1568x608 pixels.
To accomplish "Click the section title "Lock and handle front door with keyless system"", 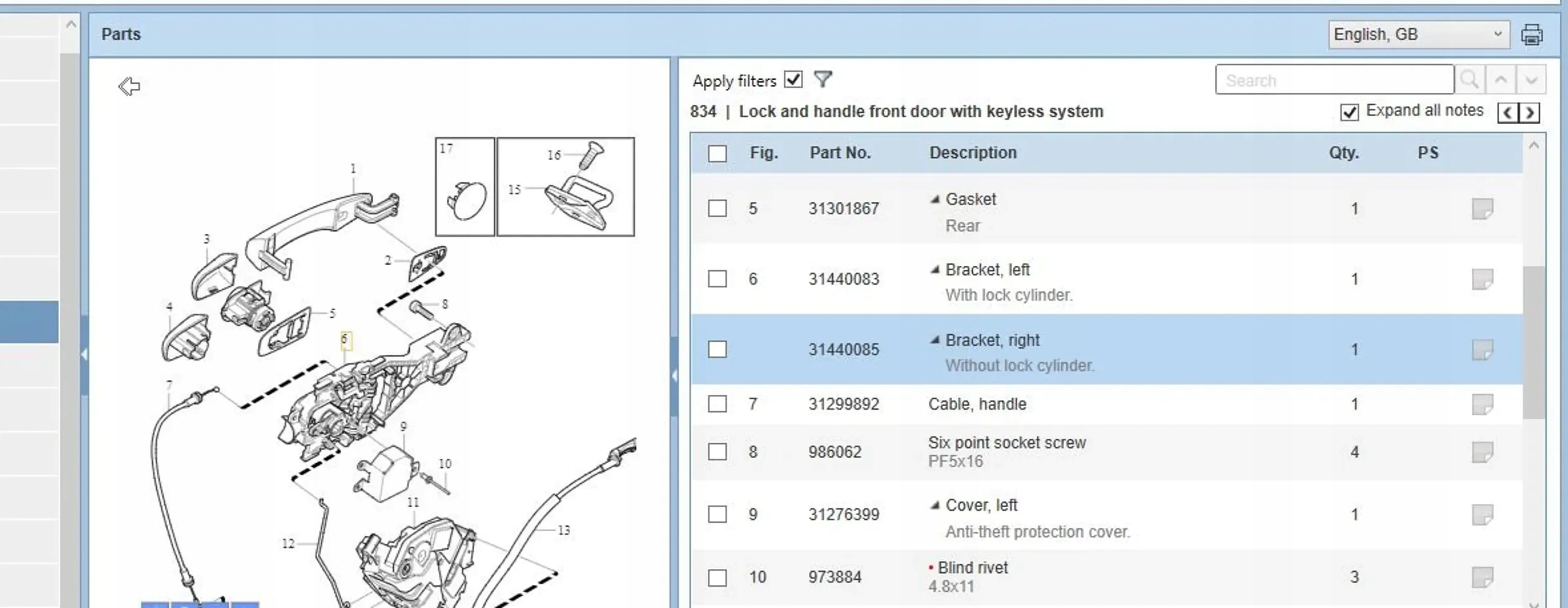I will [x=921, y=112].
